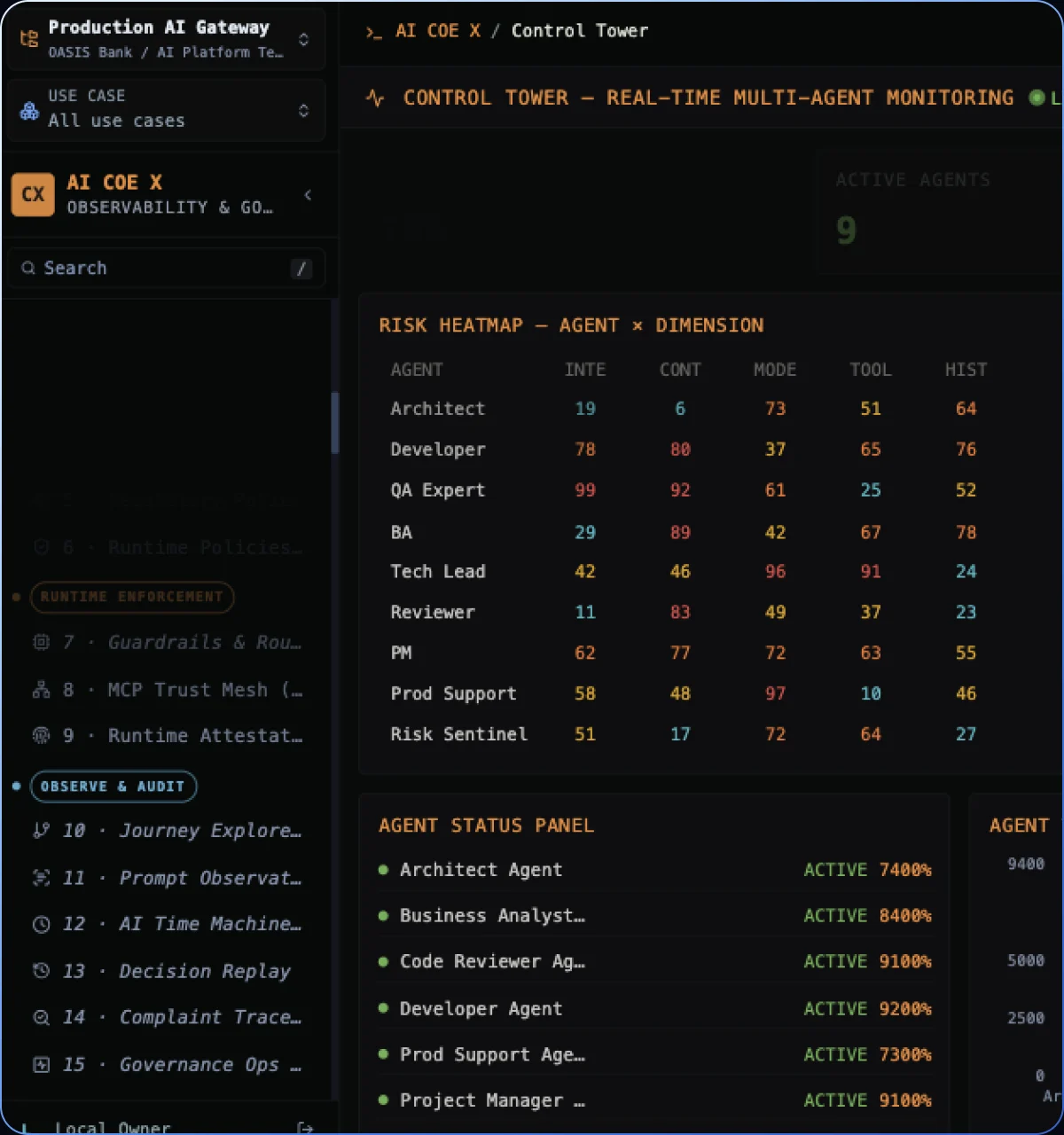1064x1135 pixels.
Task: Click the Project Manager status row
Action: [x=655, y=1100]
